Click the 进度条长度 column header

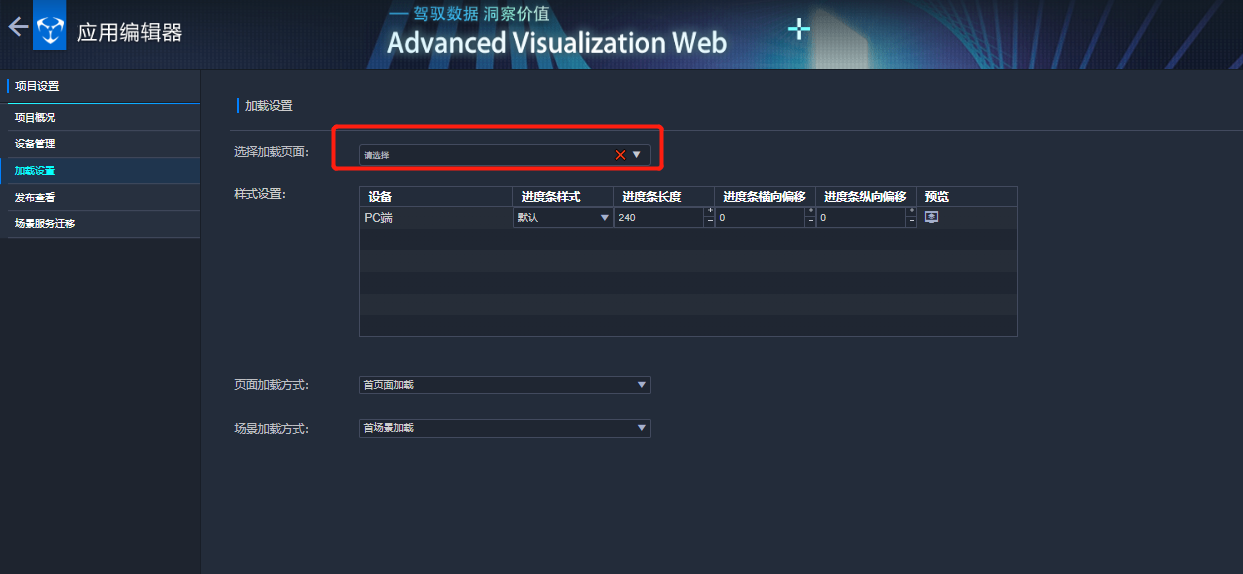click(x=664, y=197)
